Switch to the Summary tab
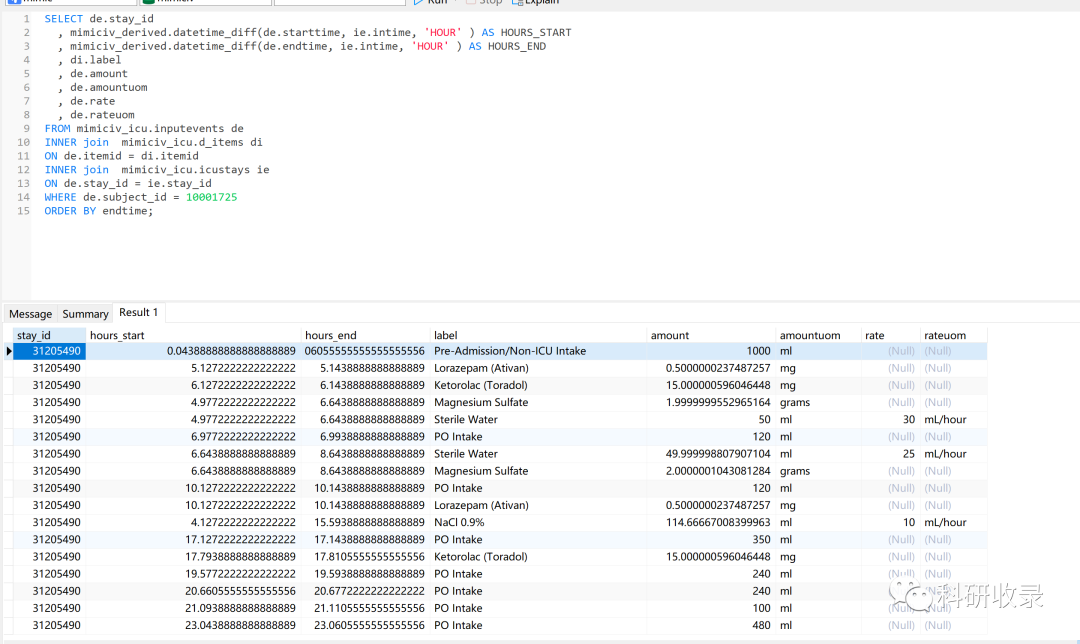The height and width of the screenshot is (644, 1080). [85, 313]
